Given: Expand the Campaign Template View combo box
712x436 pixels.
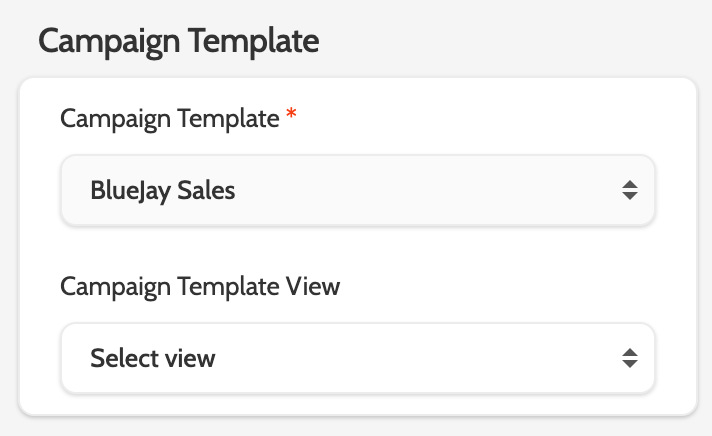Looking at the screenshot, I should [x=357, y=357].
